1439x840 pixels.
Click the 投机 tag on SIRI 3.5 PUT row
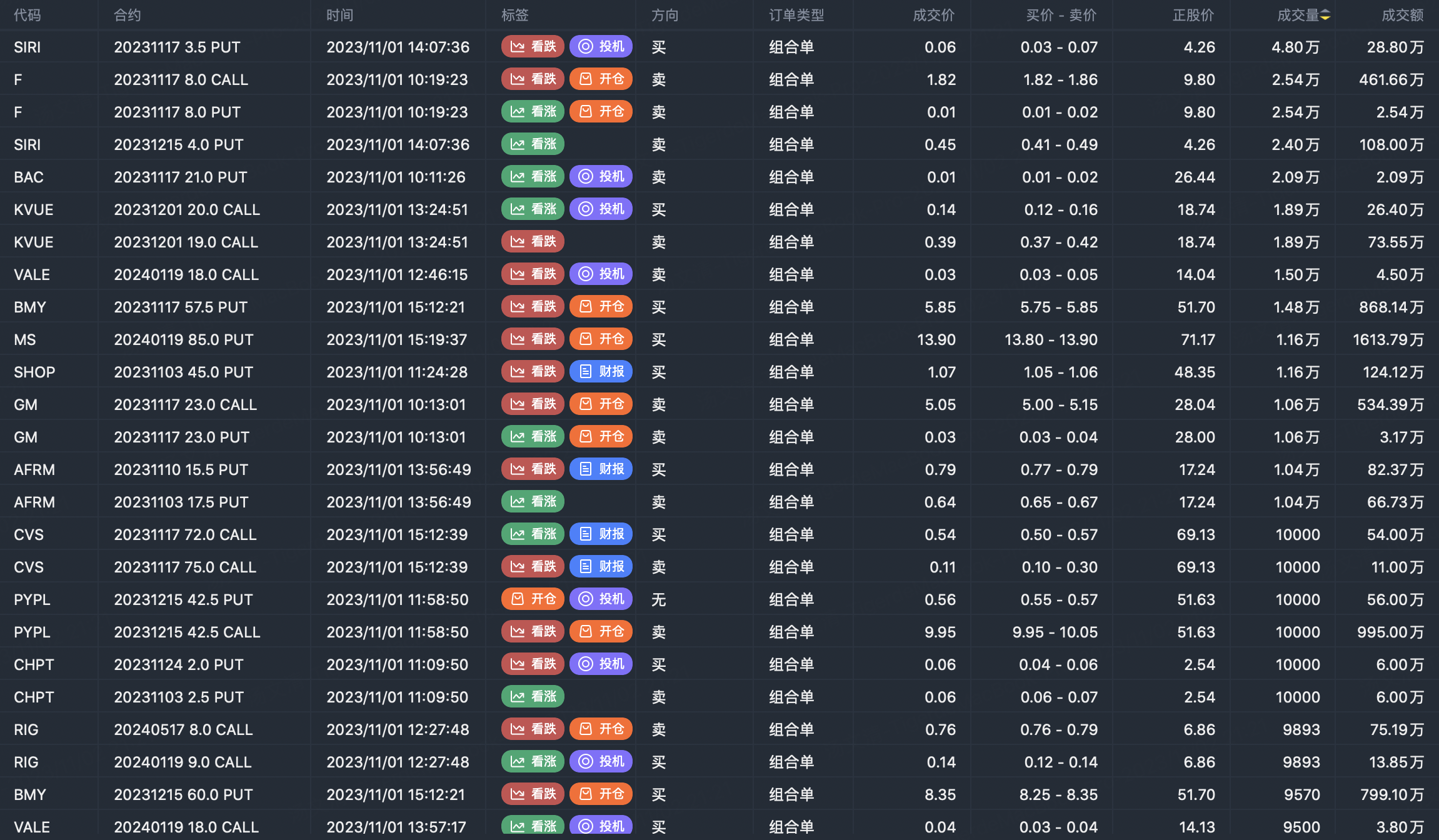(601, 46)
